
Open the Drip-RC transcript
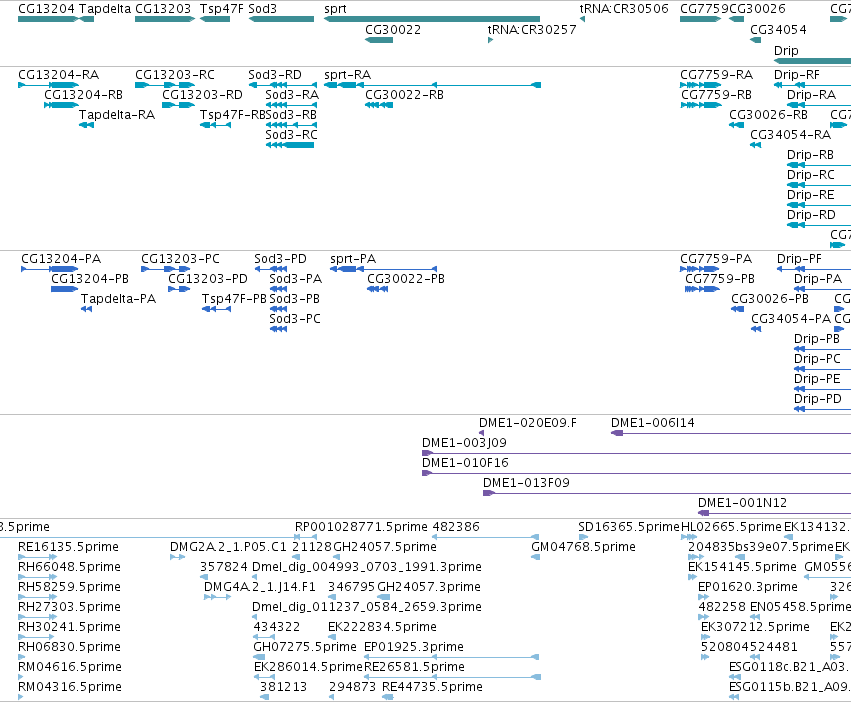point(819,185)
